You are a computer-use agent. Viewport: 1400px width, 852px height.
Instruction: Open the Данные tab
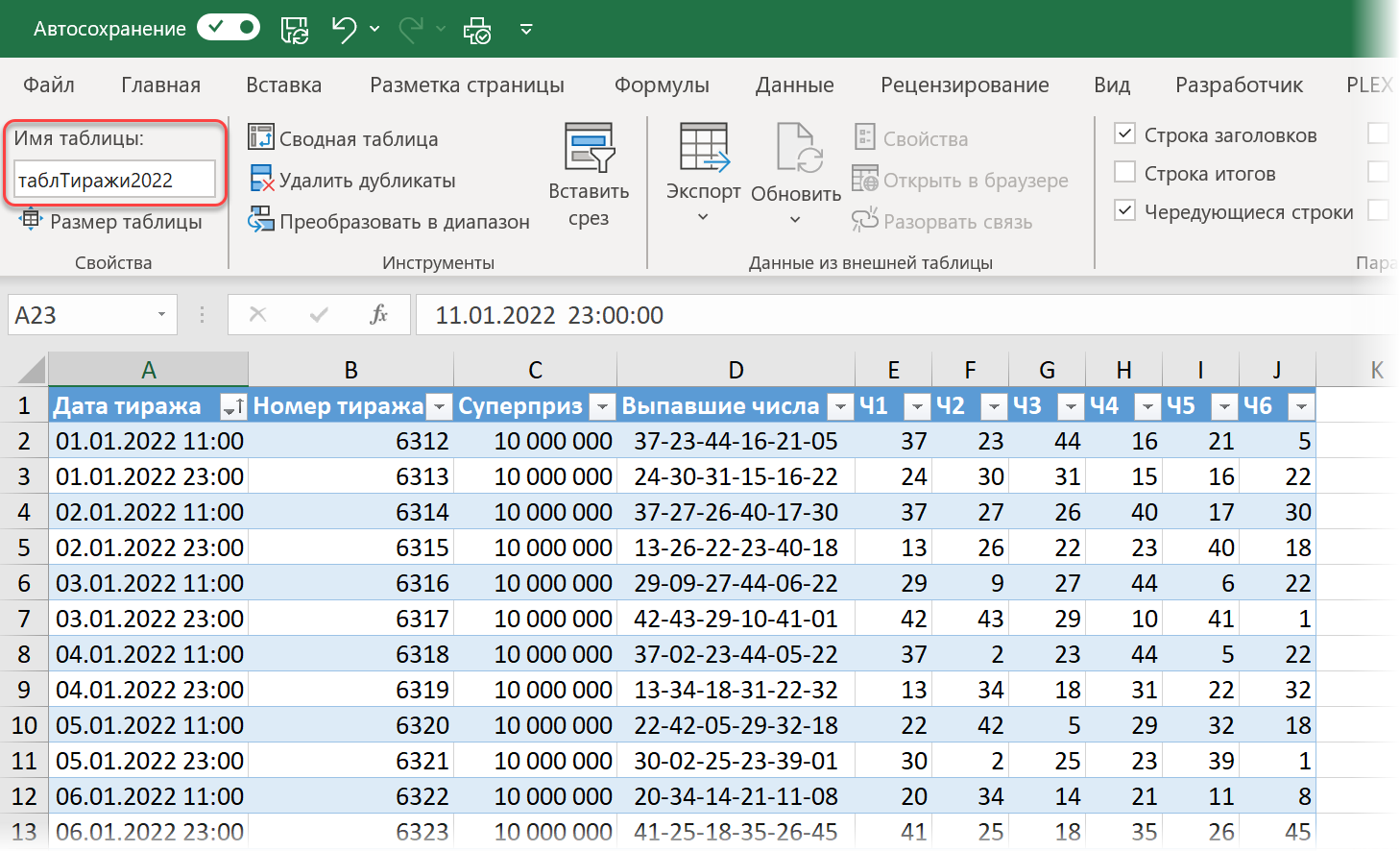(x=794, y=85)
